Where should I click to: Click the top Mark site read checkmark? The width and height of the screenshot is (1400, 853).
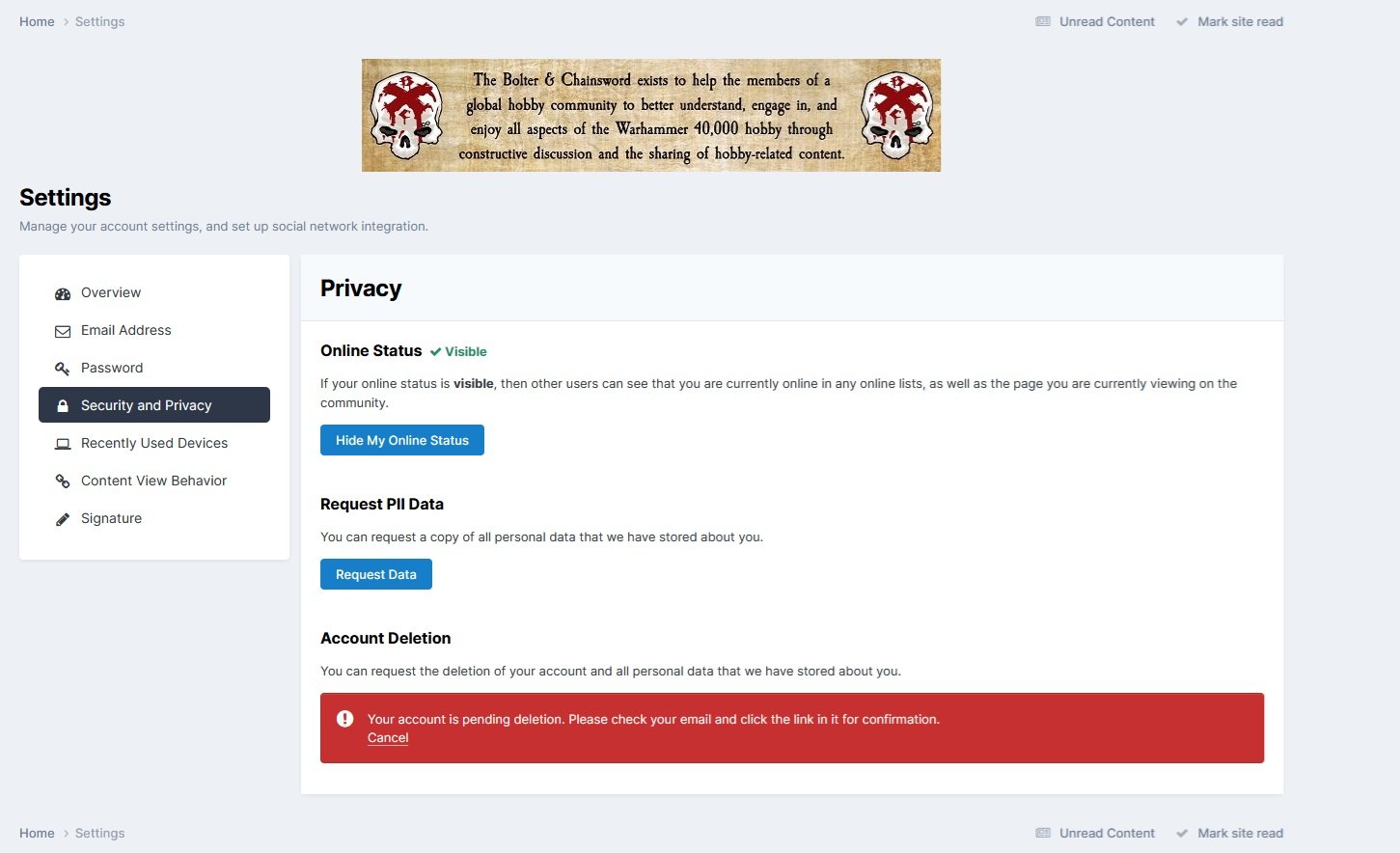[x=1182, y=22]
